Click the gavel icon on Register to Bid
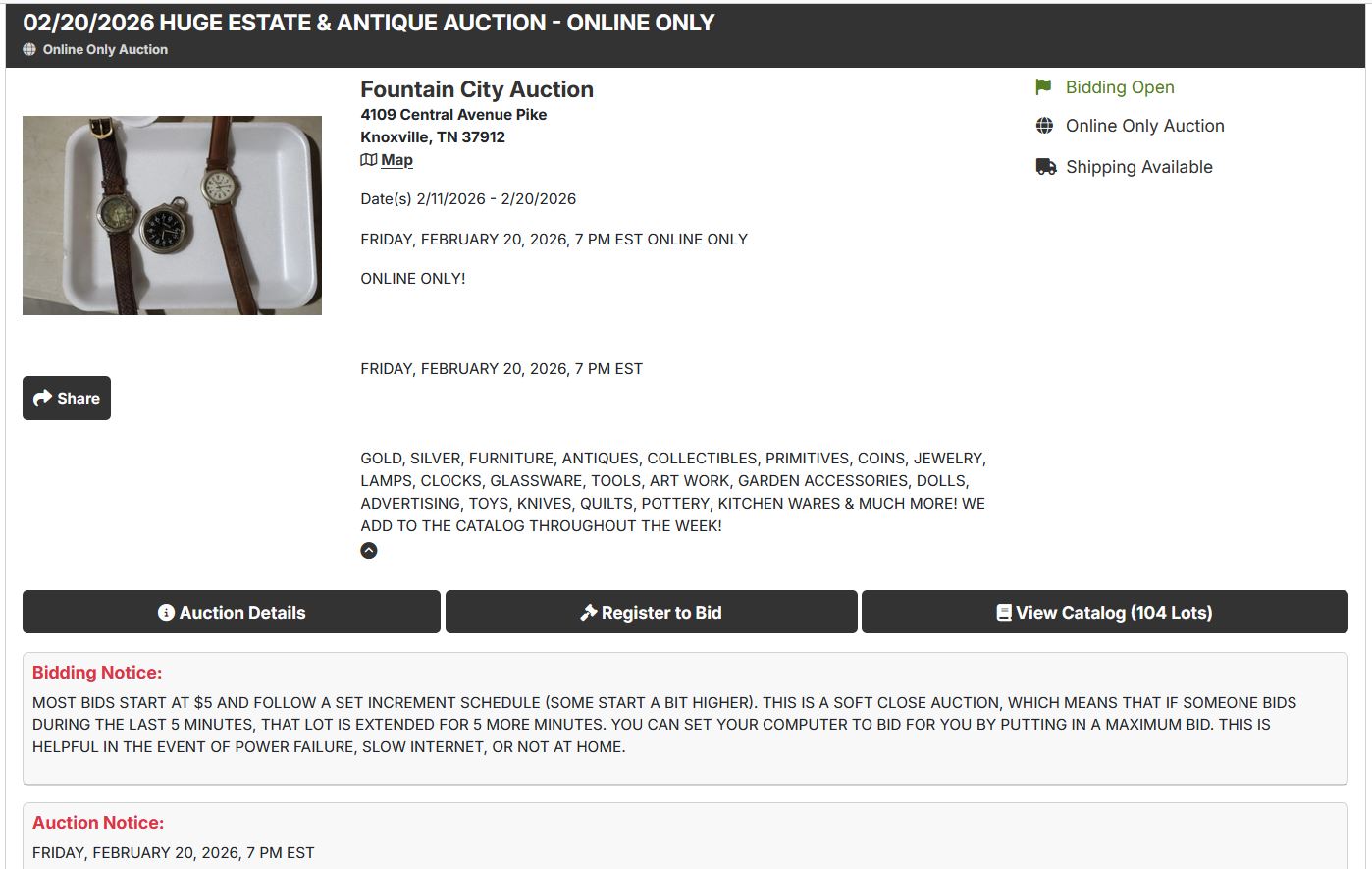The height and width of the screenshot is (869, 1372). tap(589, 613)
